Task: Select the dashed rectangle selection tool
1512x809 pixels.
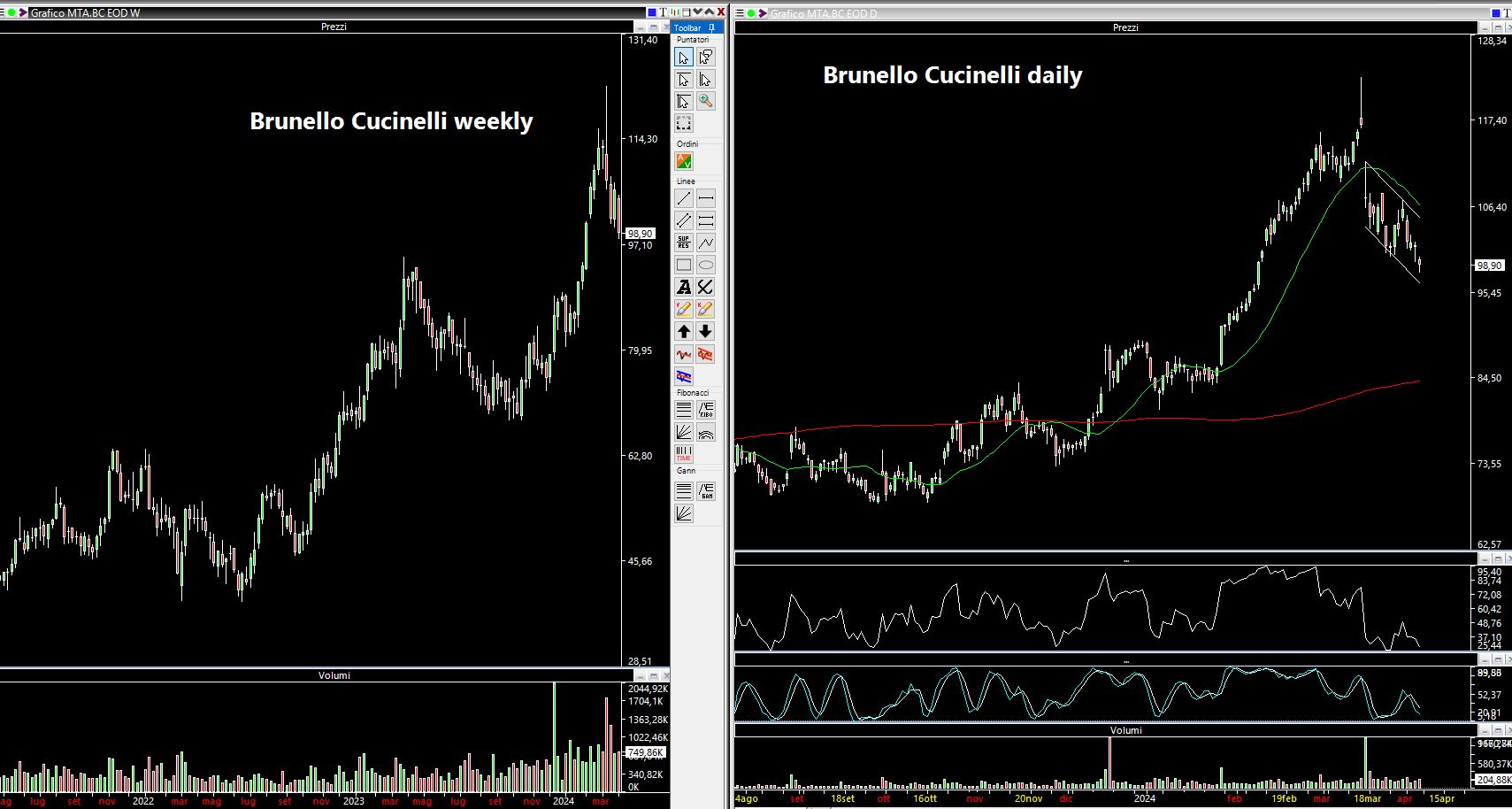Action: click(683, 123)
